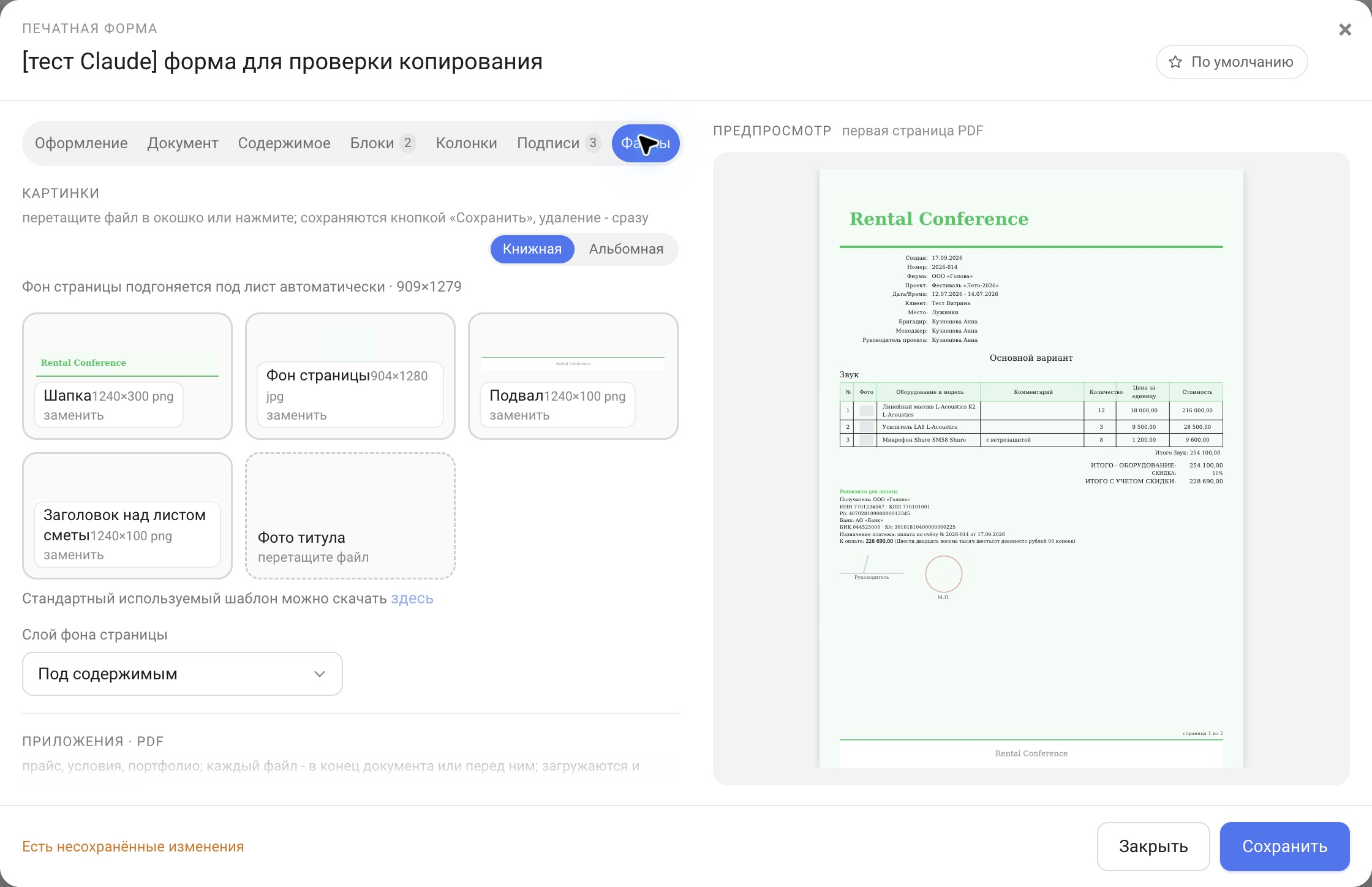
Task: Click the dropdown chevron beside Под содержимым
Action: click(x=319, y=674)
